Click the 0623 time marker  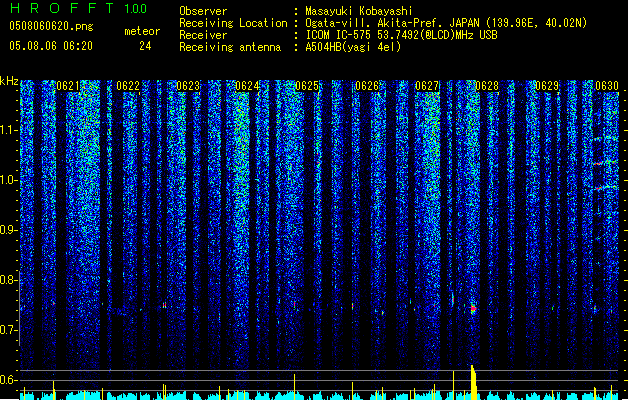click(x=188, y=86)
